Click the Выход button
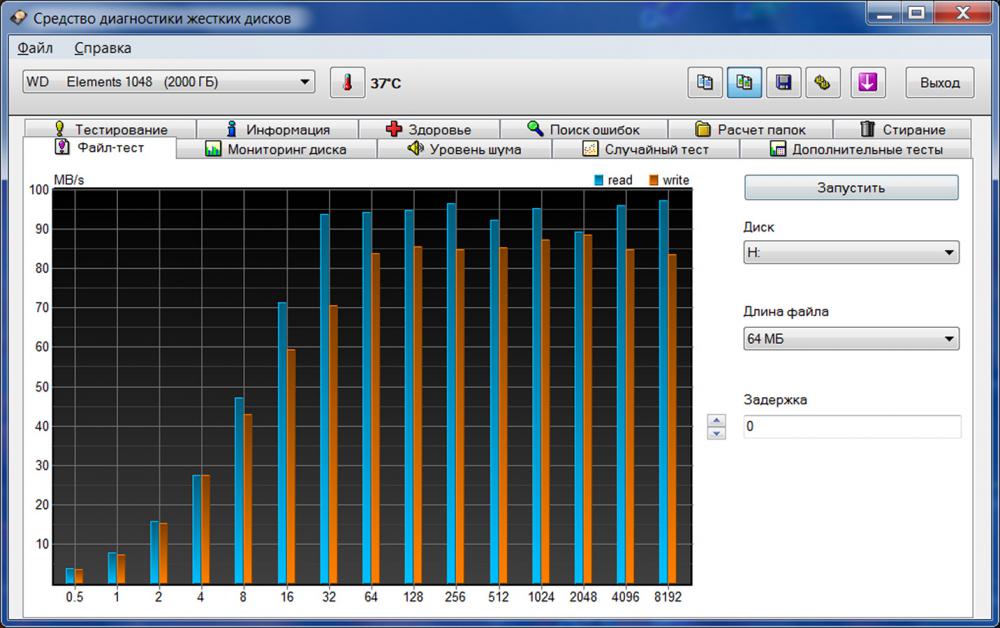Viewport: 1000px width, 628px height. pos(939,83)
